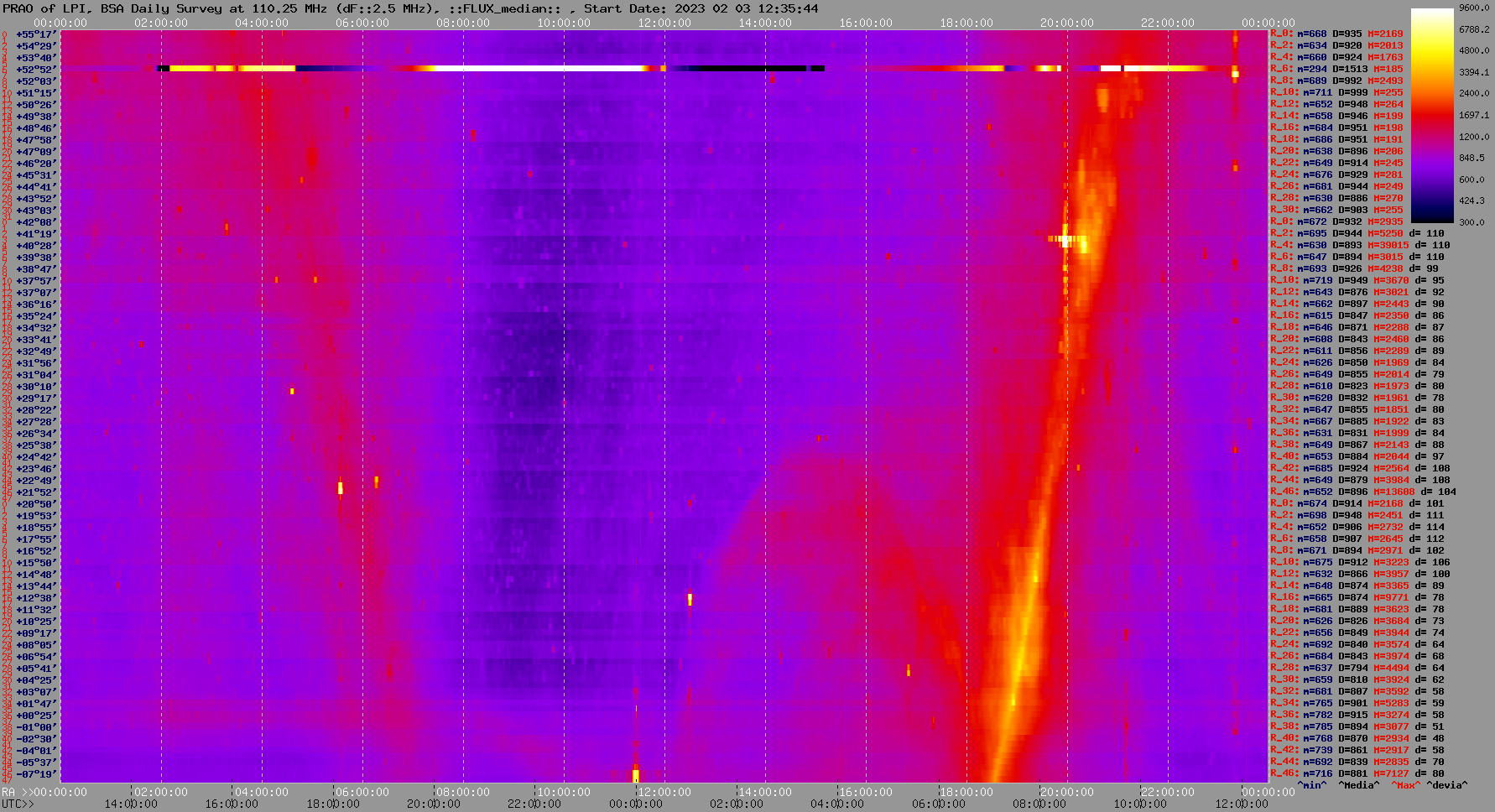Click the ^Media^ legend label
The image size is (1495, 812).
[1359, 785]
